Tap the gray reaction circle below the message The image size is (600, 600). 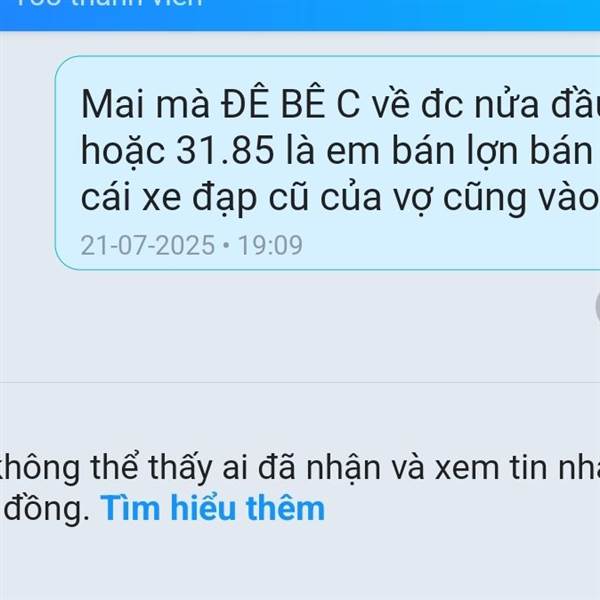coord(597,307)
